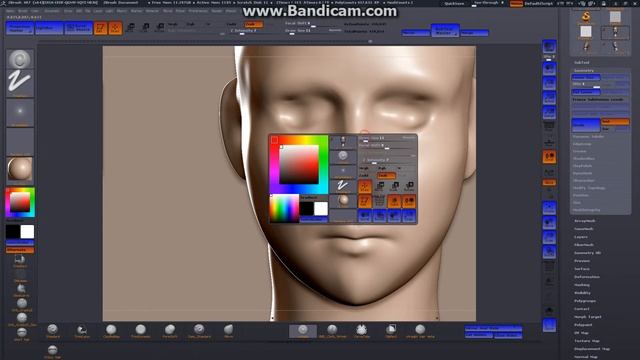Click the material sphere in the popup panel
640x360 pixels.
click(x=343, y=201)
